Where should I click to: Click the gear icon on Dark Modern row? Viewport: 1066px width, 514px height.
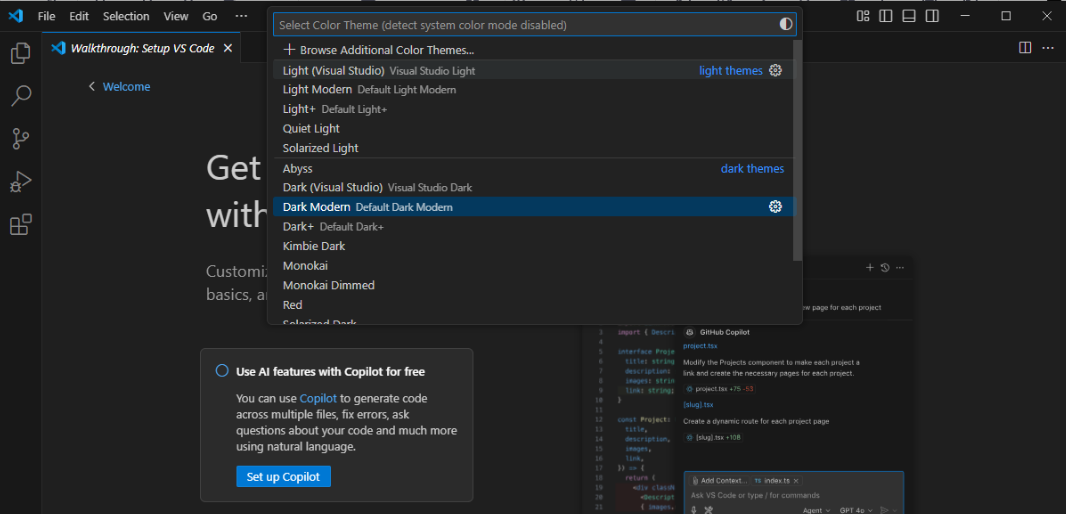[x=775, y=207]
